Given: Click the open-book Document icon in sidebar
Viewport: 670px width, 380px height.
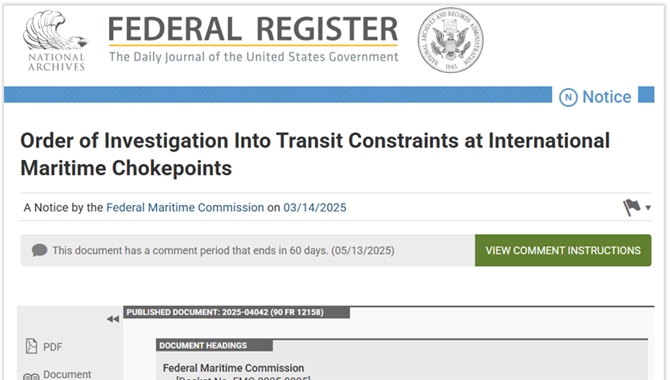Looking at the screenshot, I should coord(31,376).
